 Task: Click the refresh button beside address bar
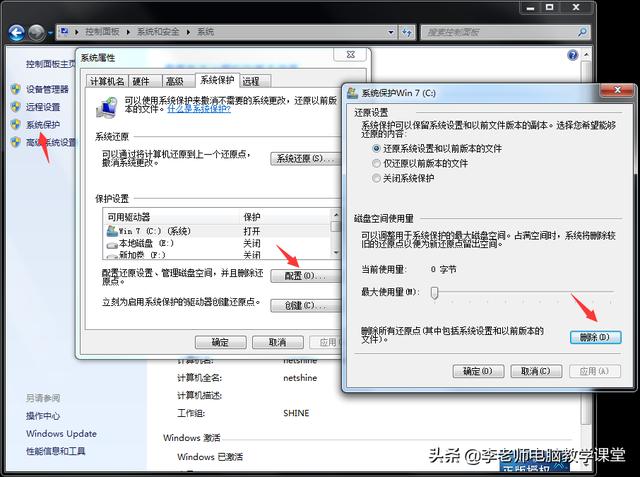tap(407, 32)
